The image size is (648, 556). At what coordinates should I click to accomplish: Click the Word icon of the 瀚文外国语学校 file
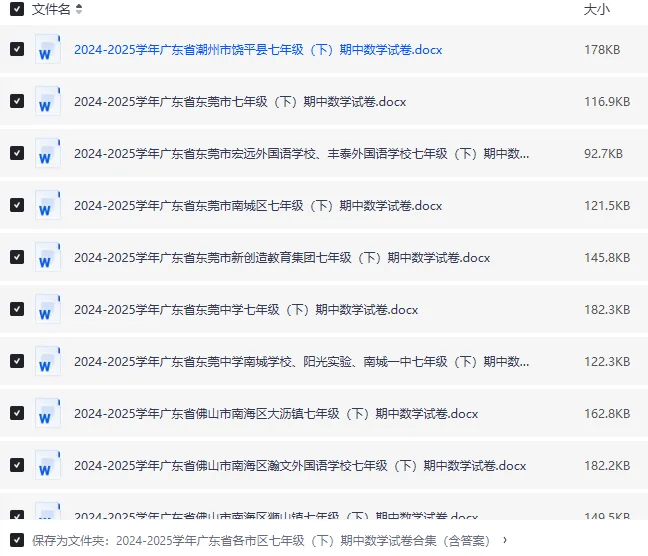pos(48,466)
